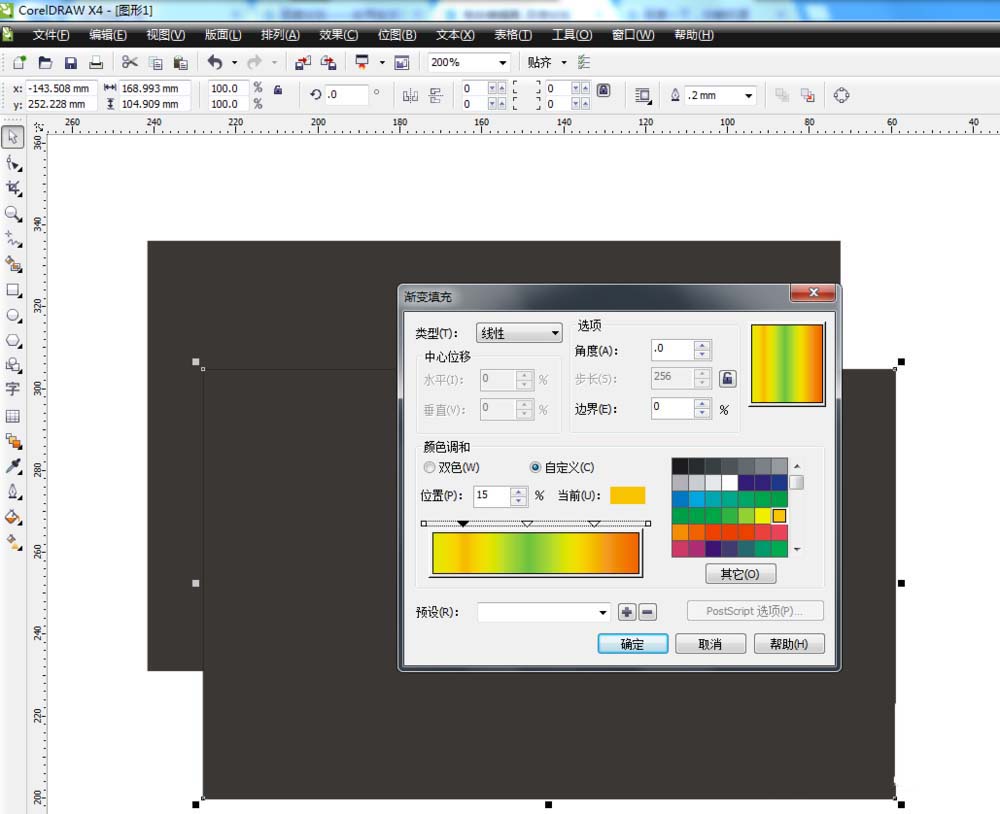This screenshot has height=814, width=1000.
Task: Click the Undo arrow icon
Action: coord(214,63)
